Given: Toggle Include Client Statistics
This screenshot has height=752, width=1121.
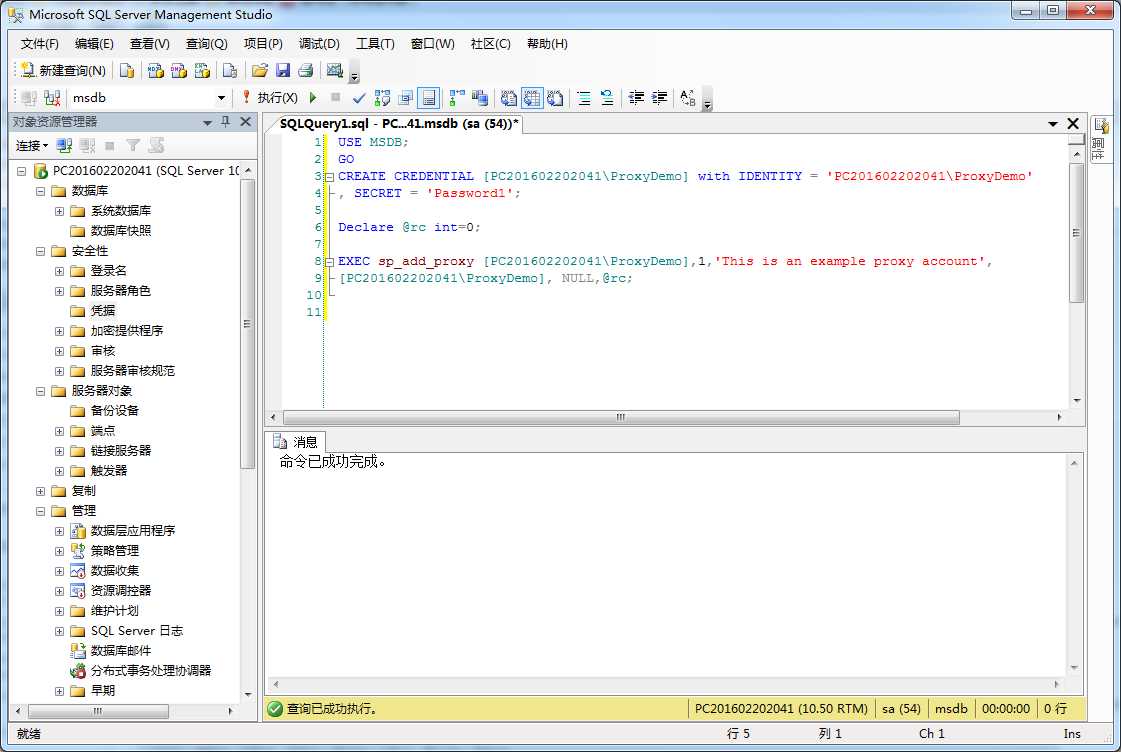Looking at the screenshot, I should click(x=480, y=98).
